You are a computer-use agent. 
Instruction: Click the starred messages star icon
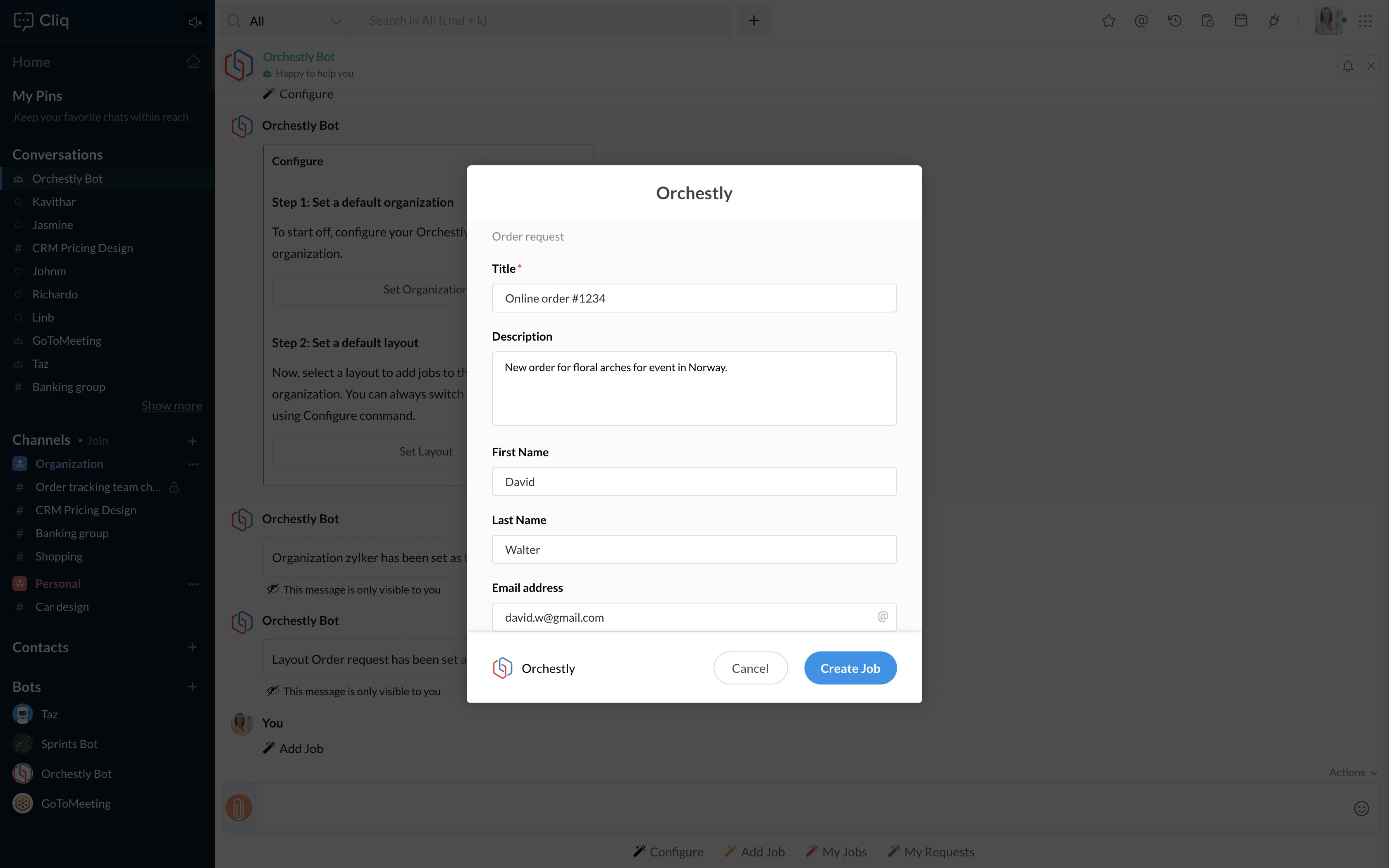[1108, 21]
